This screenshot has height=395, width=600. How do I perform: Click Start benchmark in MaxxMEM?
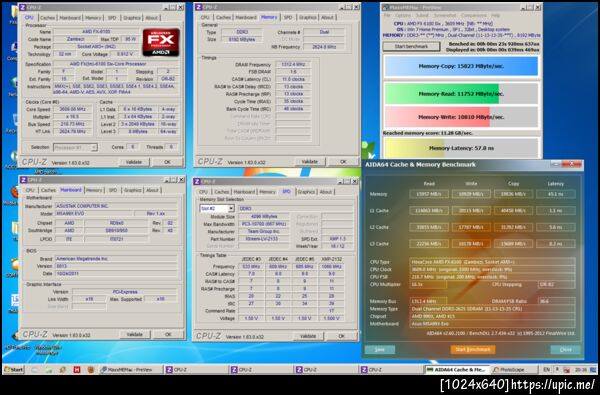[411, 46]
